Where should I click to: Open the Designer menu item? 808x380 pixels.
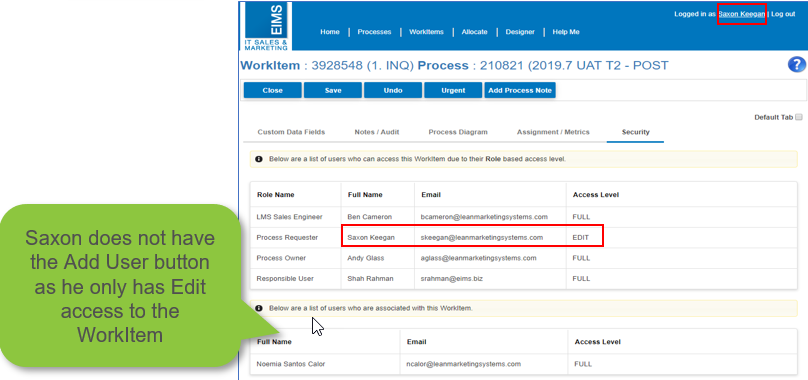[519, 32]
